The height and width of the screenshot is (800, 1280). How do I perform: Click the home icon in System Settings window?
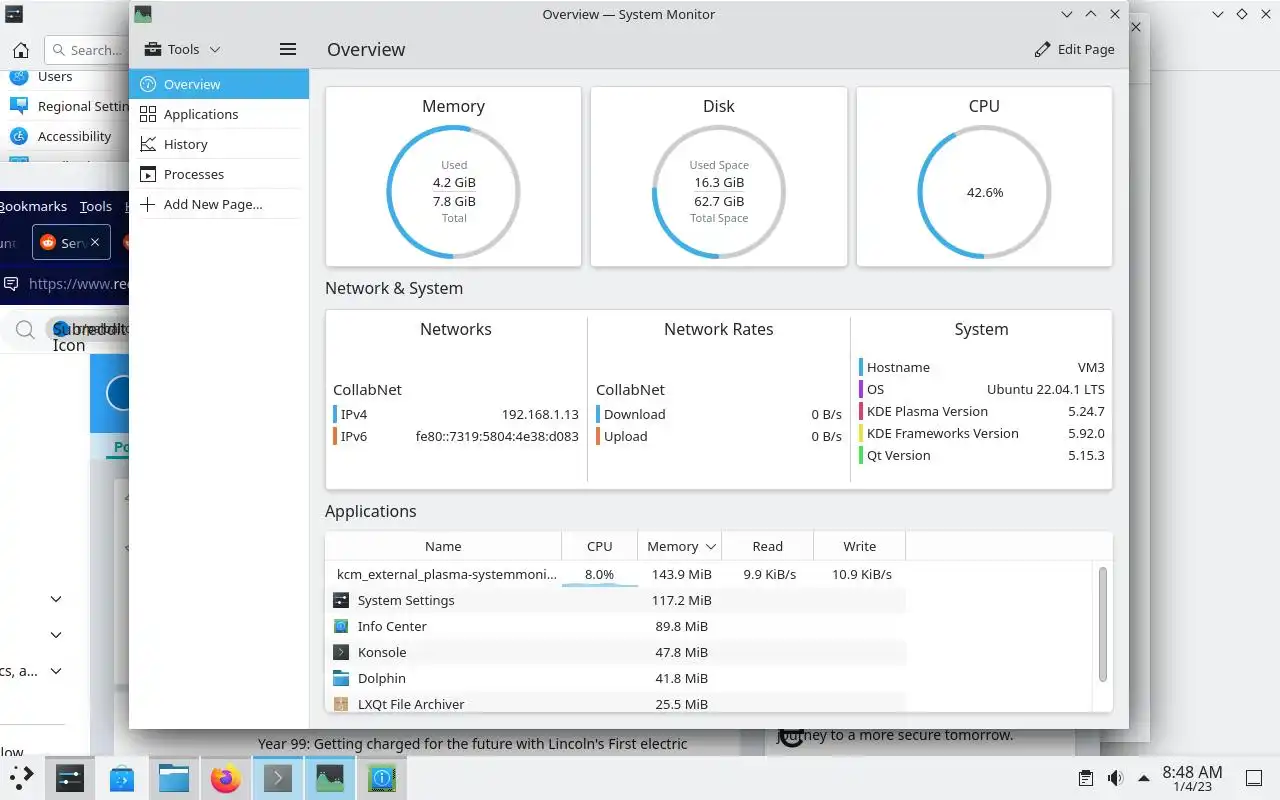pos(21,50)
